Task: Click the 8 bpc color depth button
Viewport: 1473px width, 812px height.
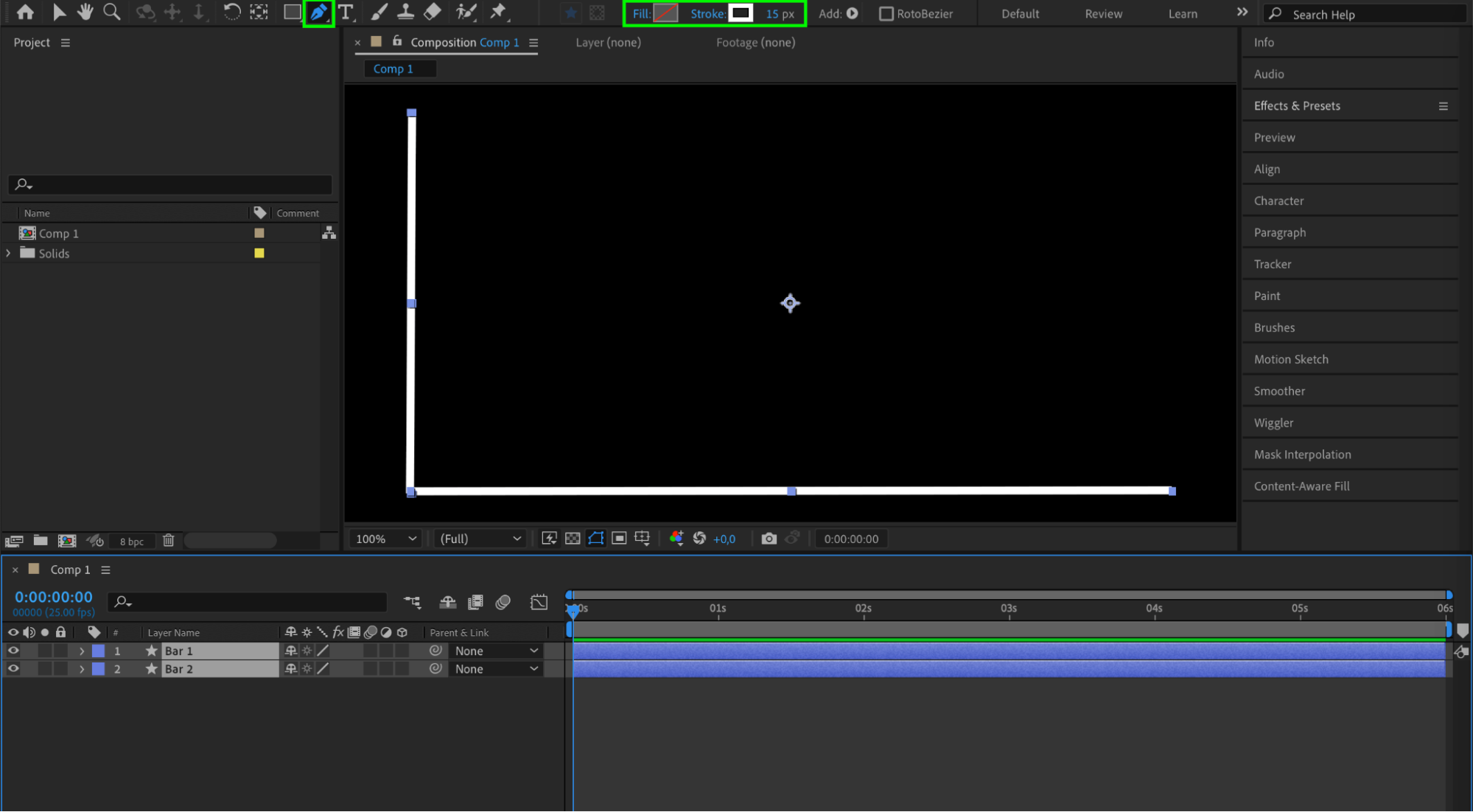Action: pyautogui.click(x=132, y=542)
